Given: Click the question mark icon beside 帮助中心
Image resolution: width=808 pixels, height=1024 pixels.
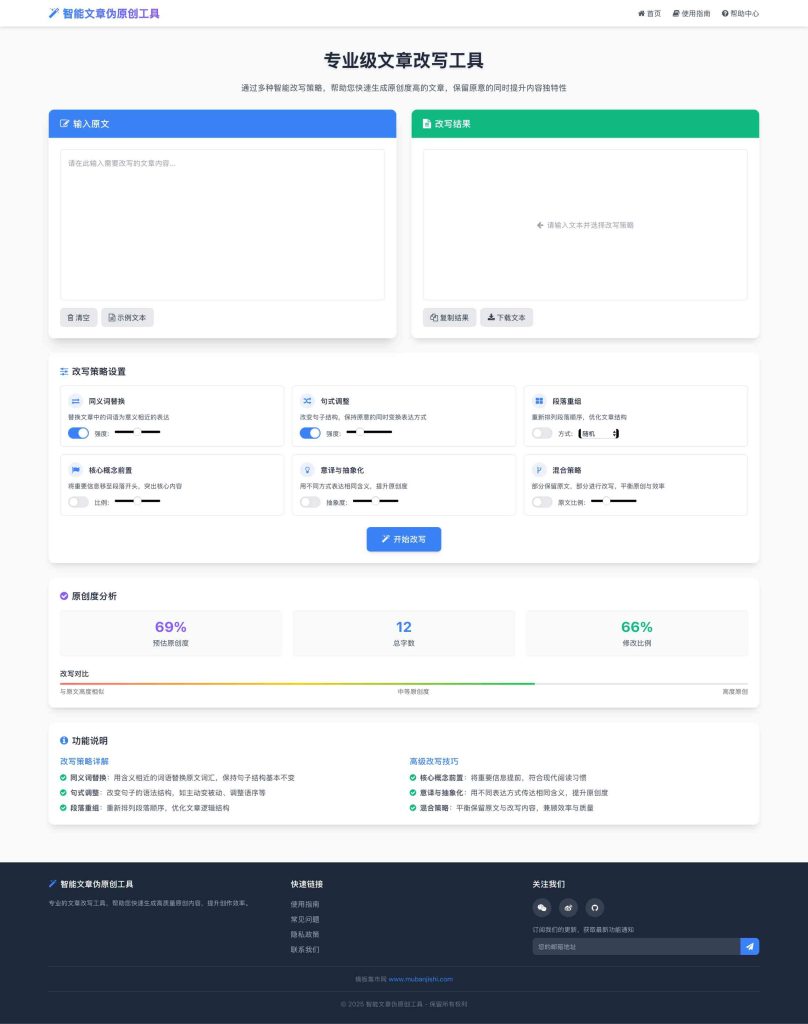Looking at the screenshot, I should 725,14.
